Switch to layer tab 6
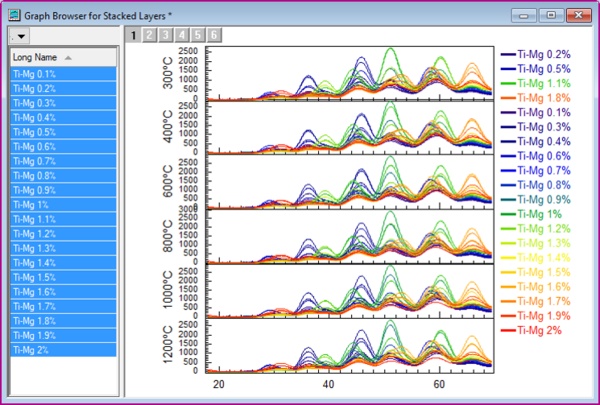This screenshot has width=600, height=405. tap(214, 35)
